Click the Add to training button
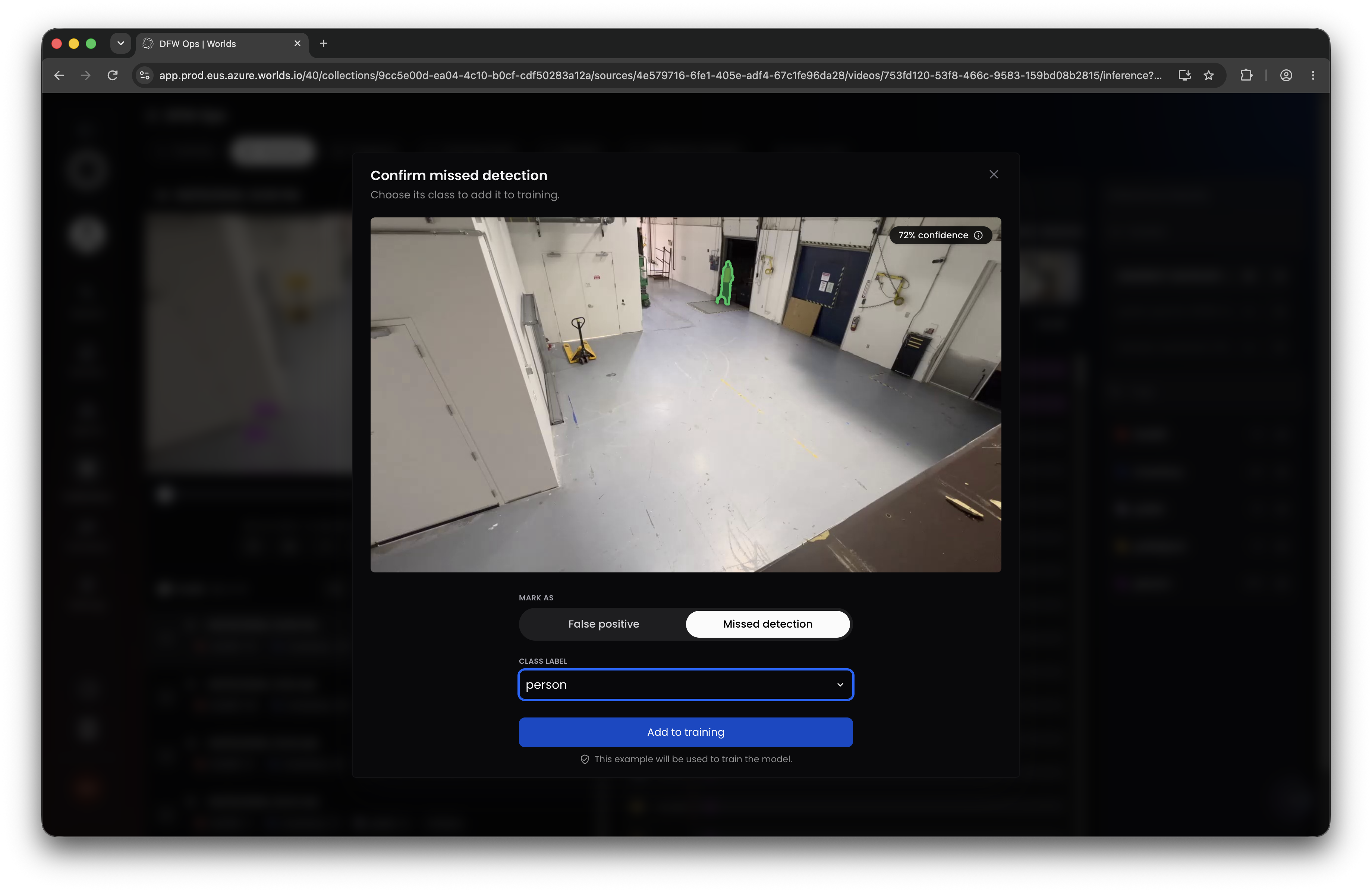Image resolution: width=1372 pixels, height=892 pixels. (685, 732)
